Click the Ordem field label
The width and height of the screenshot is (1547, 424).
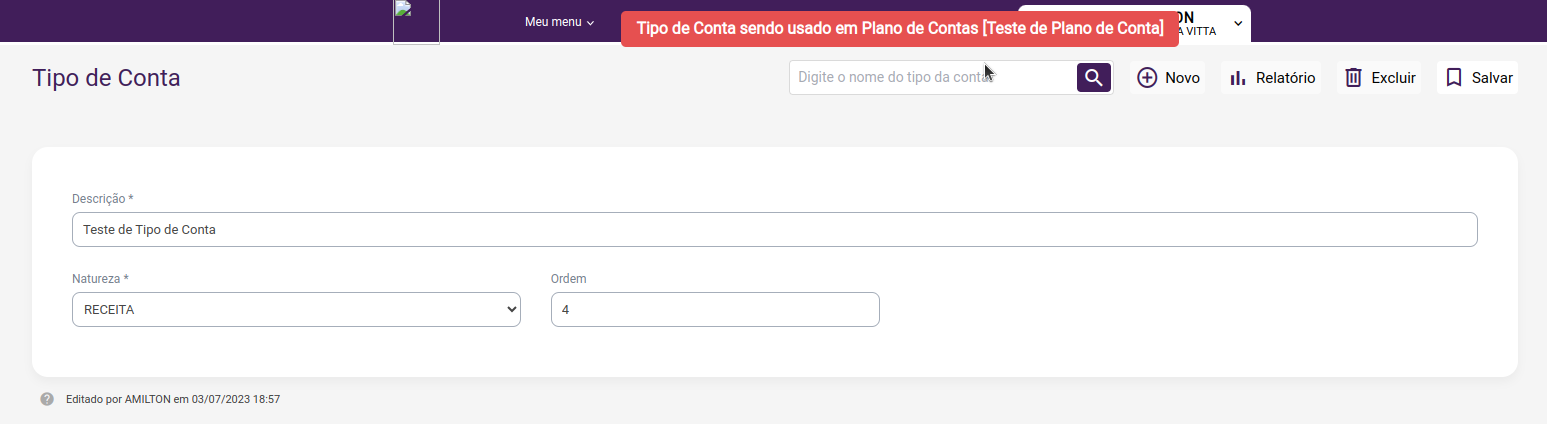568,279
